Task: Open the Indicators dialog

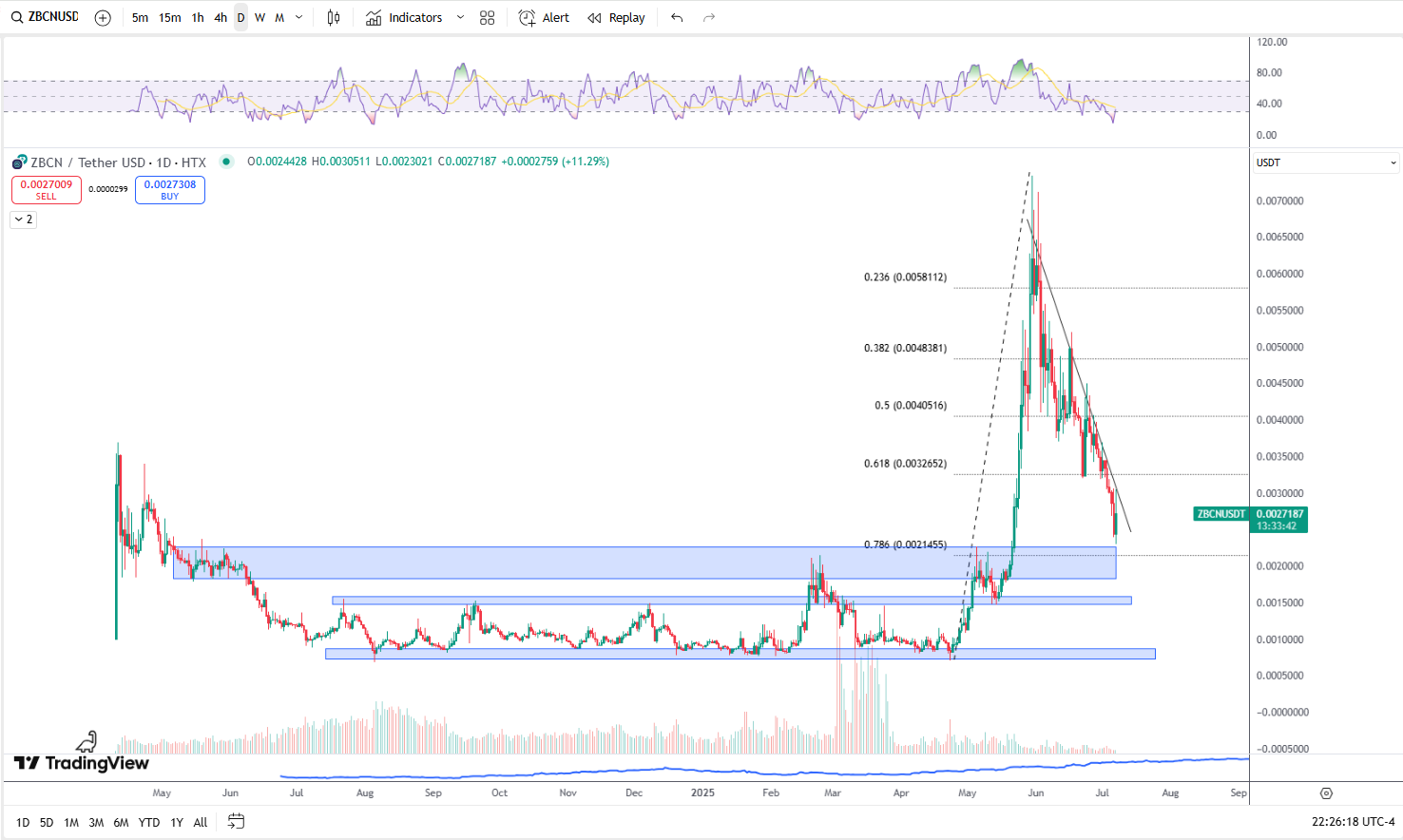Action: click(x=404, y=17)
